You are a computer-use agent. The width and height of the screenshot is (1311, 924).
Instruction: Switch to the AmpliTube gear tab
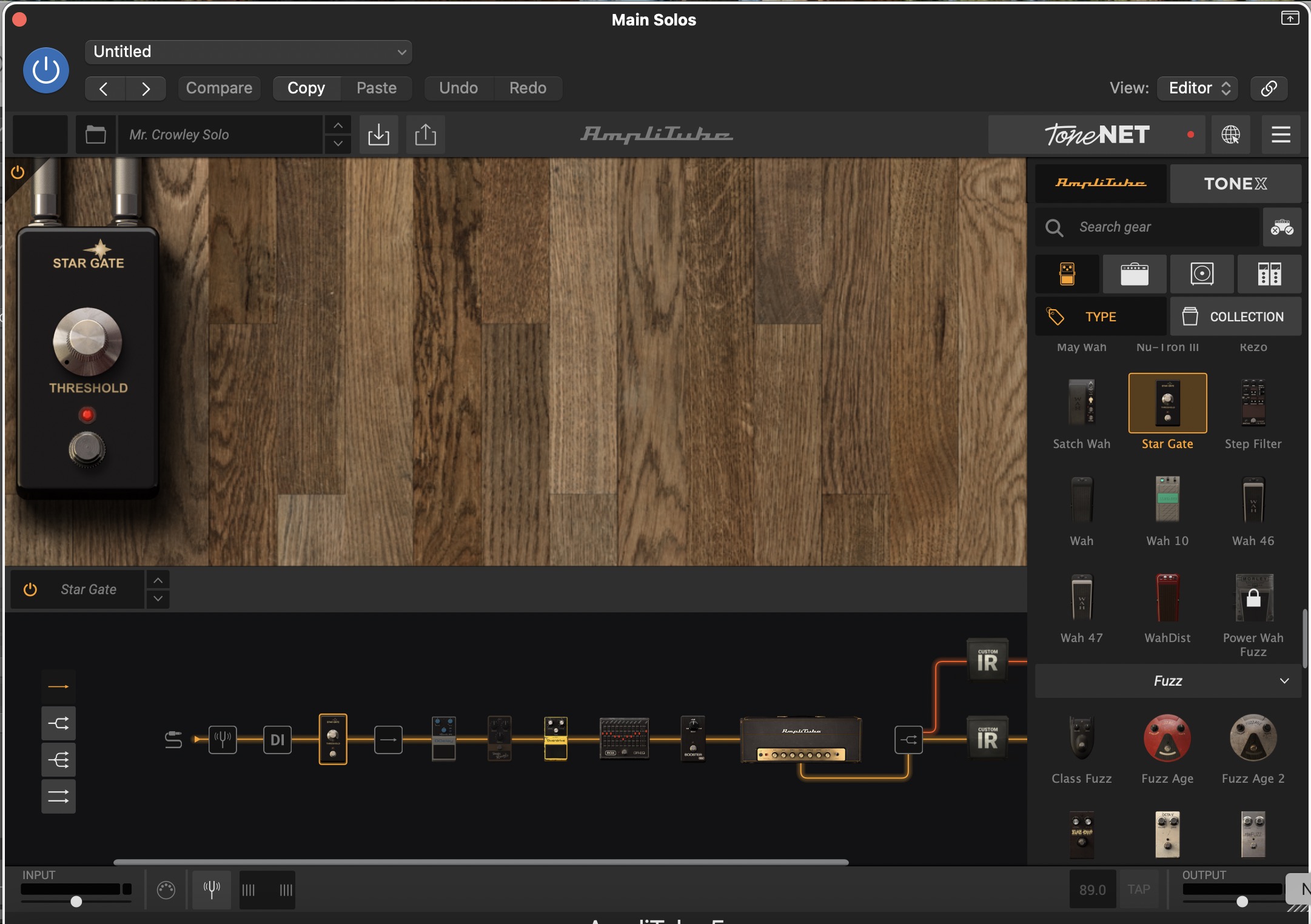1101,183
